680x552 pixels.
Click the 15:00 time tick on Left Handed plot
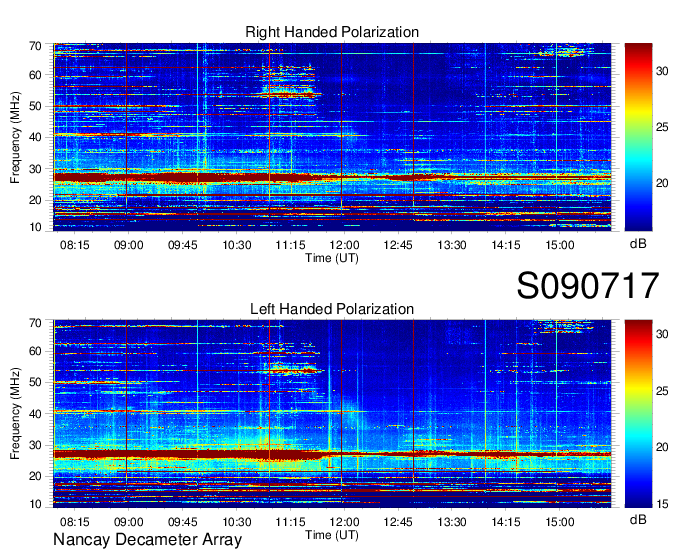[560, 522]
